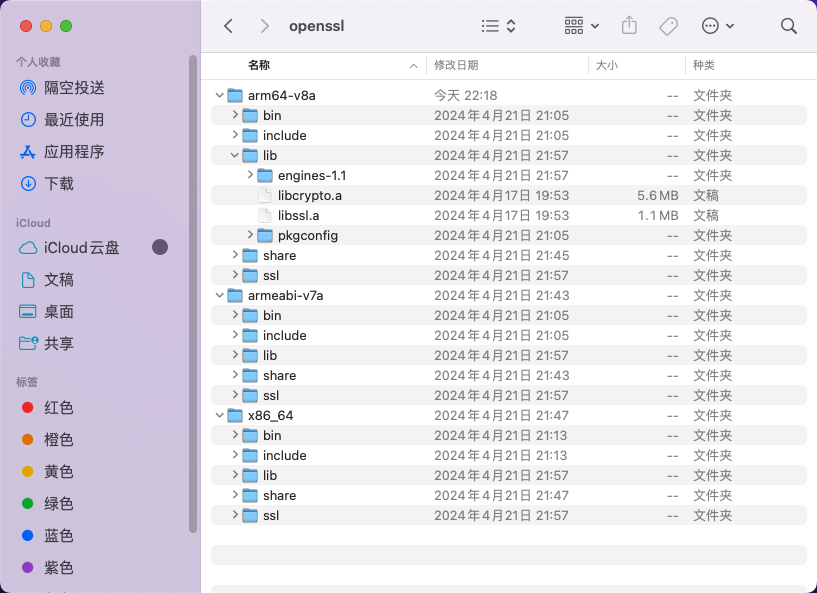Click the sidebar vertical scrollbar
817x593 pixels.
click(193, 294)
